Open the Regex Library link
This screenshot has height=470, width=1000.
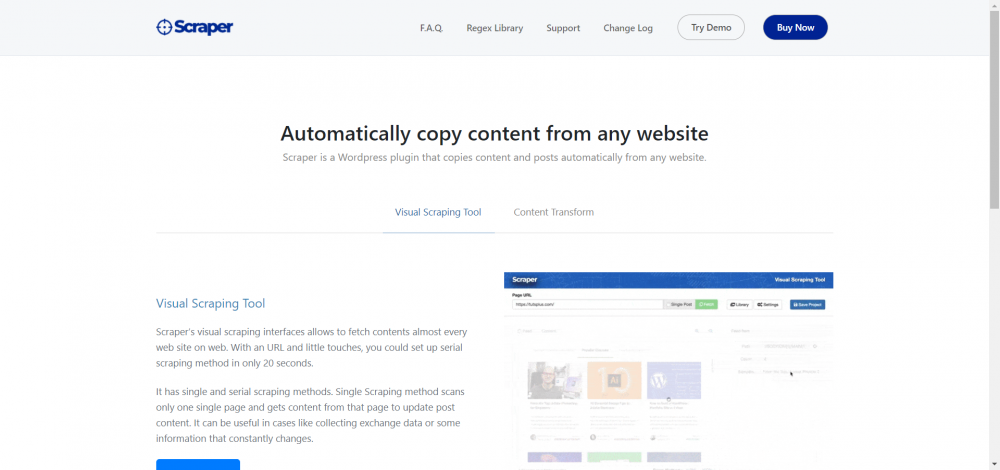pyautogui.click(x=494, y=28)
